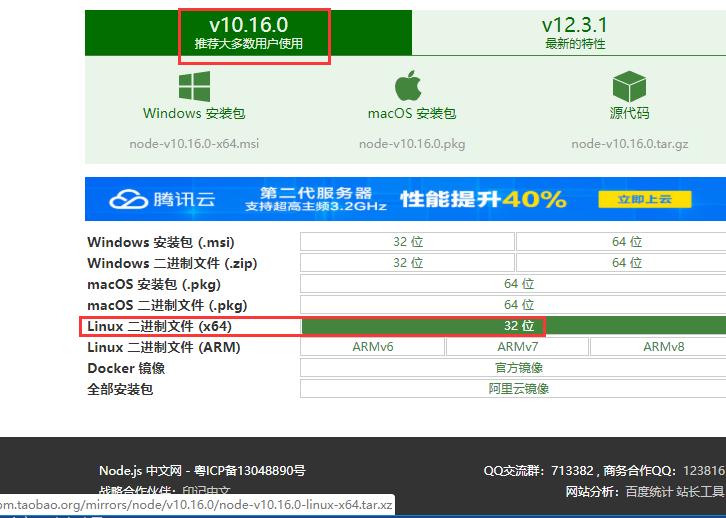Click the 立即上云 banner button
Viewport: 726px width, 518px height.
[645, 200]
